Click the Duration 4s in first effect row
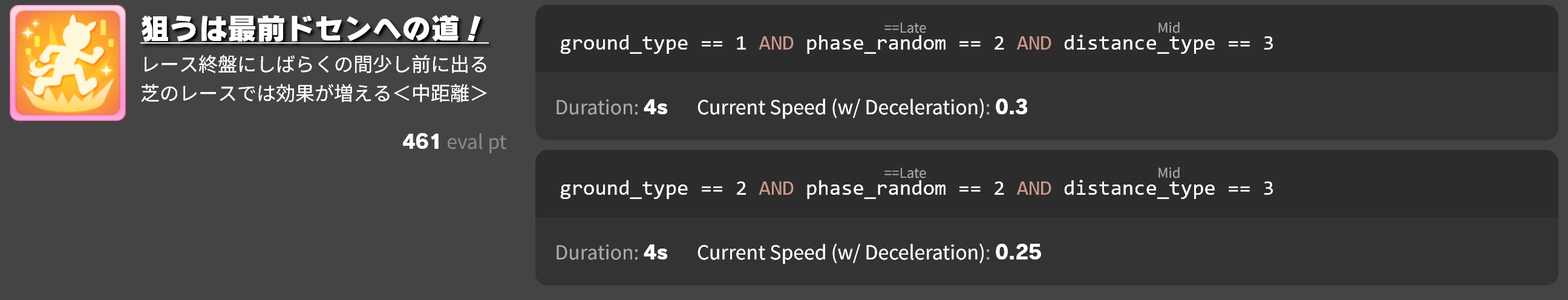The height and width of the screenshot is (300, 1568). [x=611, y=107]
